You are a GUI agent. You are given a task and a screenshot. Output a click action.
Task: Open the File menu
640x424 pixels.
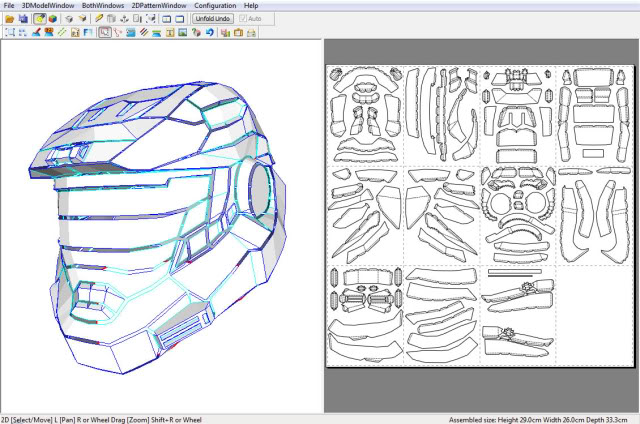9,5
